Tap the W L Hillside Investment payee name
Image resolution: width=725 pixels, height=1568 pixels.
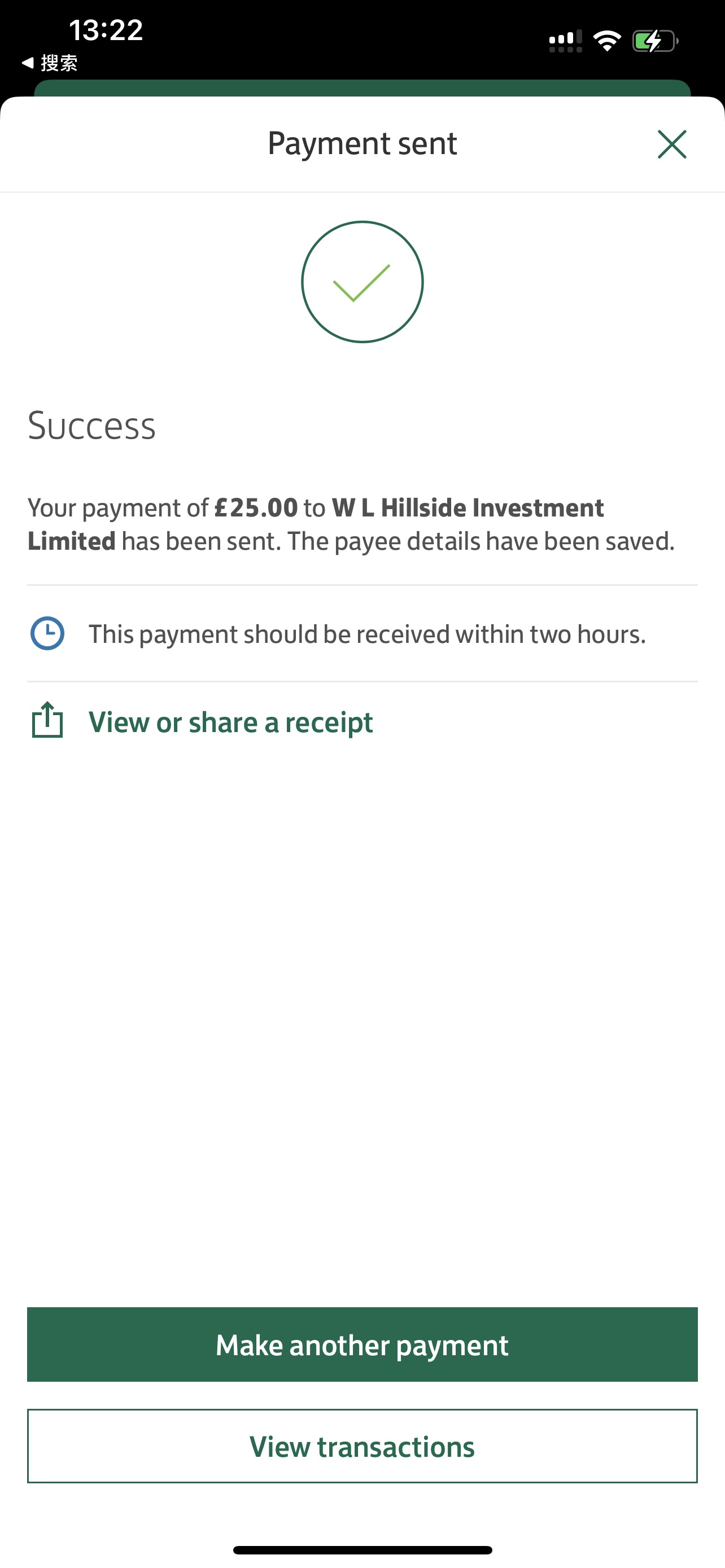click(468, 507)
